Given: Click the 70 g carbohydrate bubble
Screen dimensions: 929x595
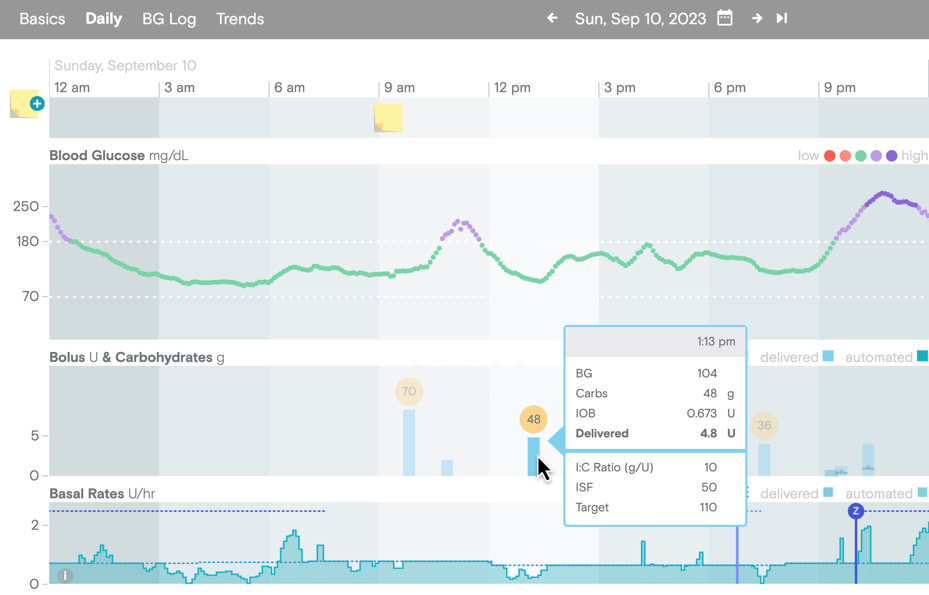Looking at the screenshot, I should (408, 391).
